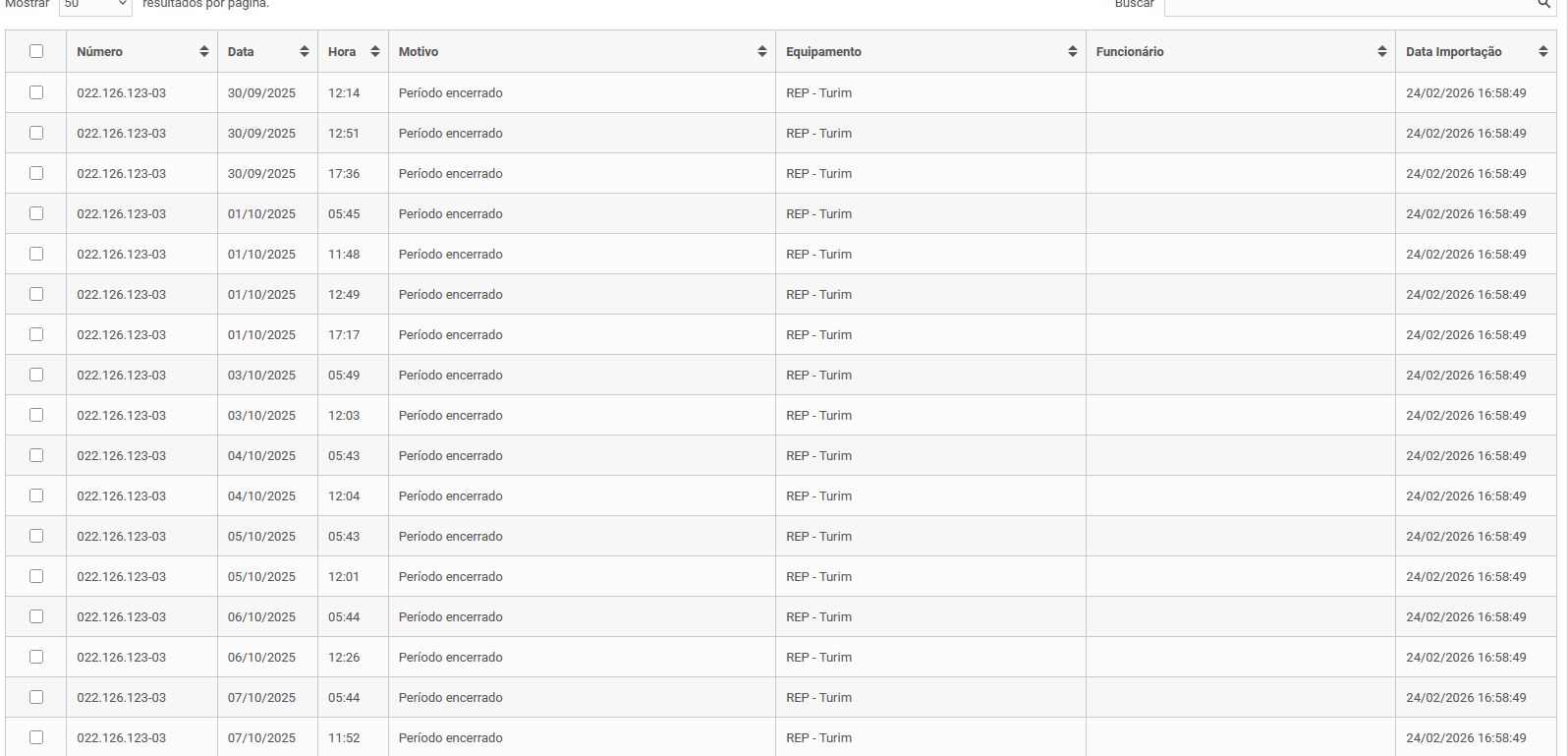Screen dimensions: 1568x756
Task: Click Período encerrado in the 06/10/2025 12:26 row
Action: click(450, 658)
